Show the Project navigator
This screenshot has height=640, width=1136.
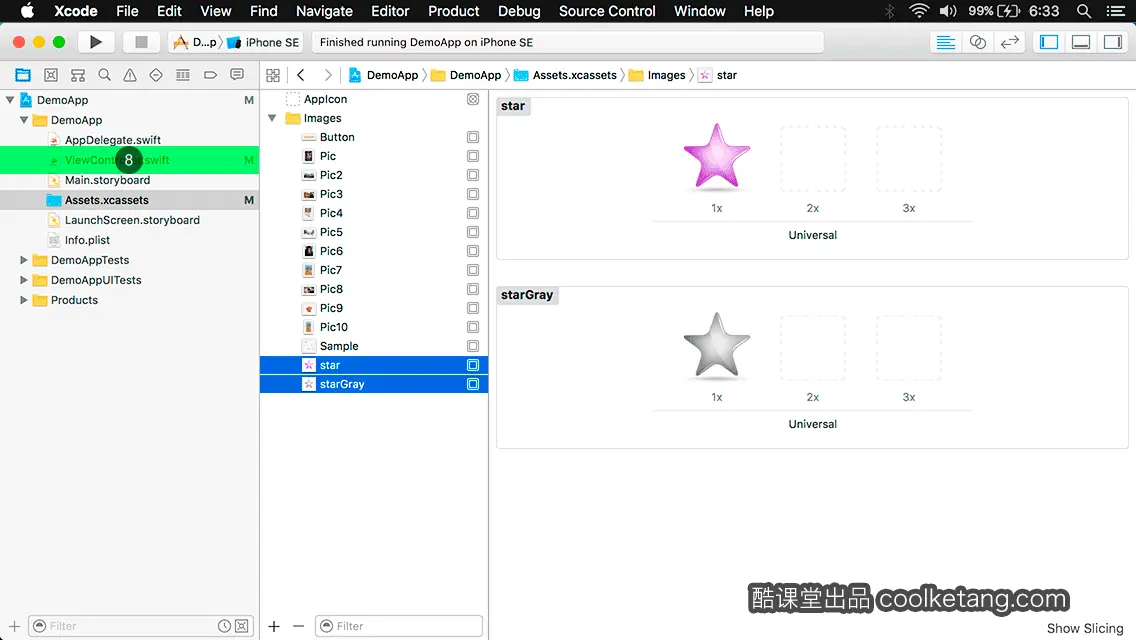tap(23, 75)
